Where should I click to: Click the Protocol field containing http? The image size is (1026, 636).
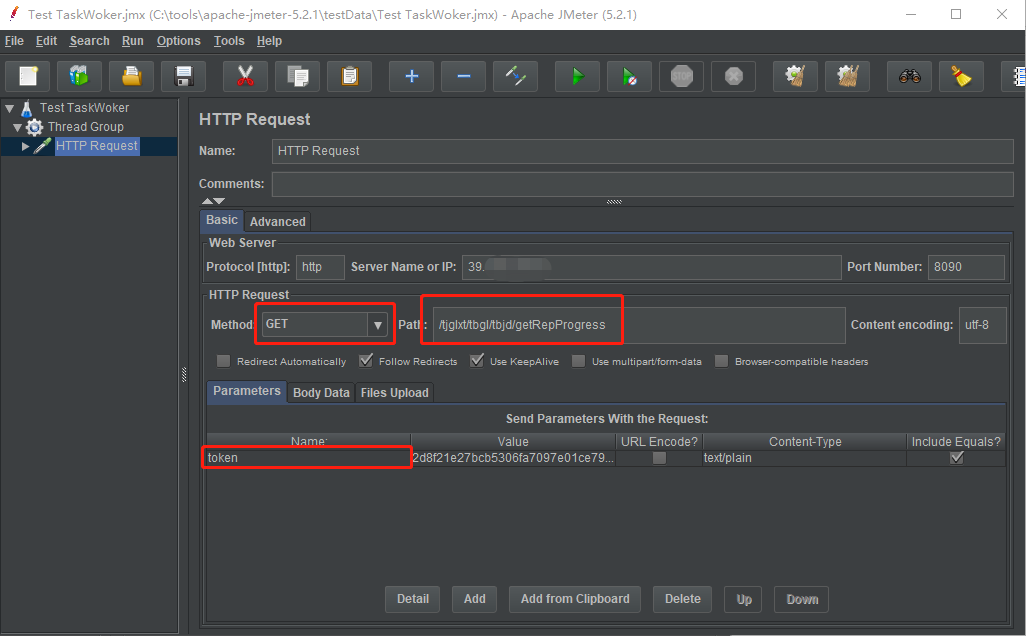pyautogui.click(x=321, y=267)
